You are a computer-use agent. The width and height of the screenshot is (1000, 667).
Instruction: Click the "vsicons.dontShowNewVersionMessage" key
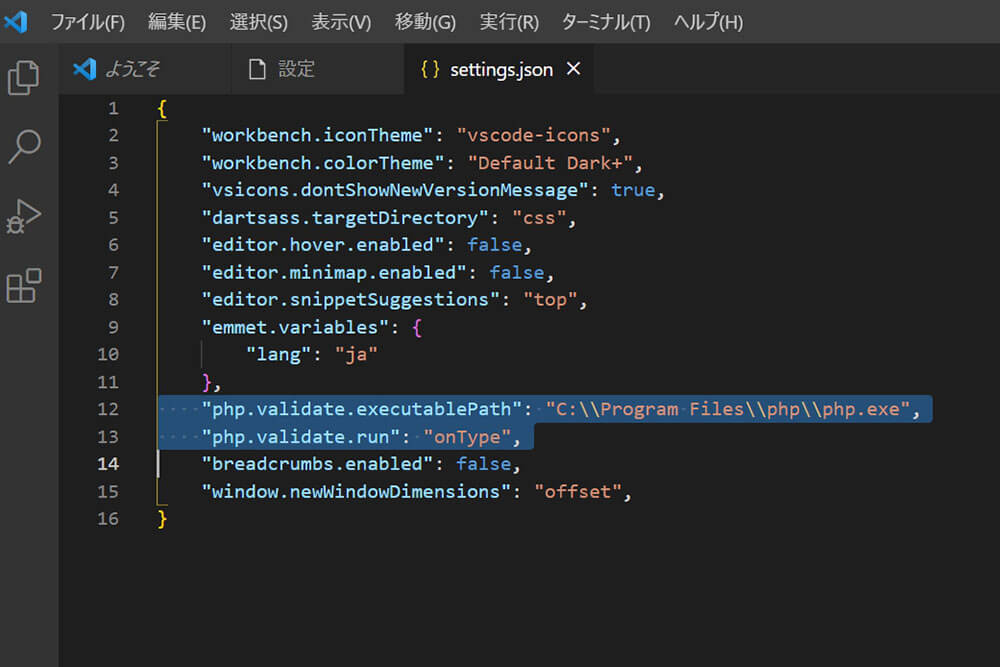395,190
